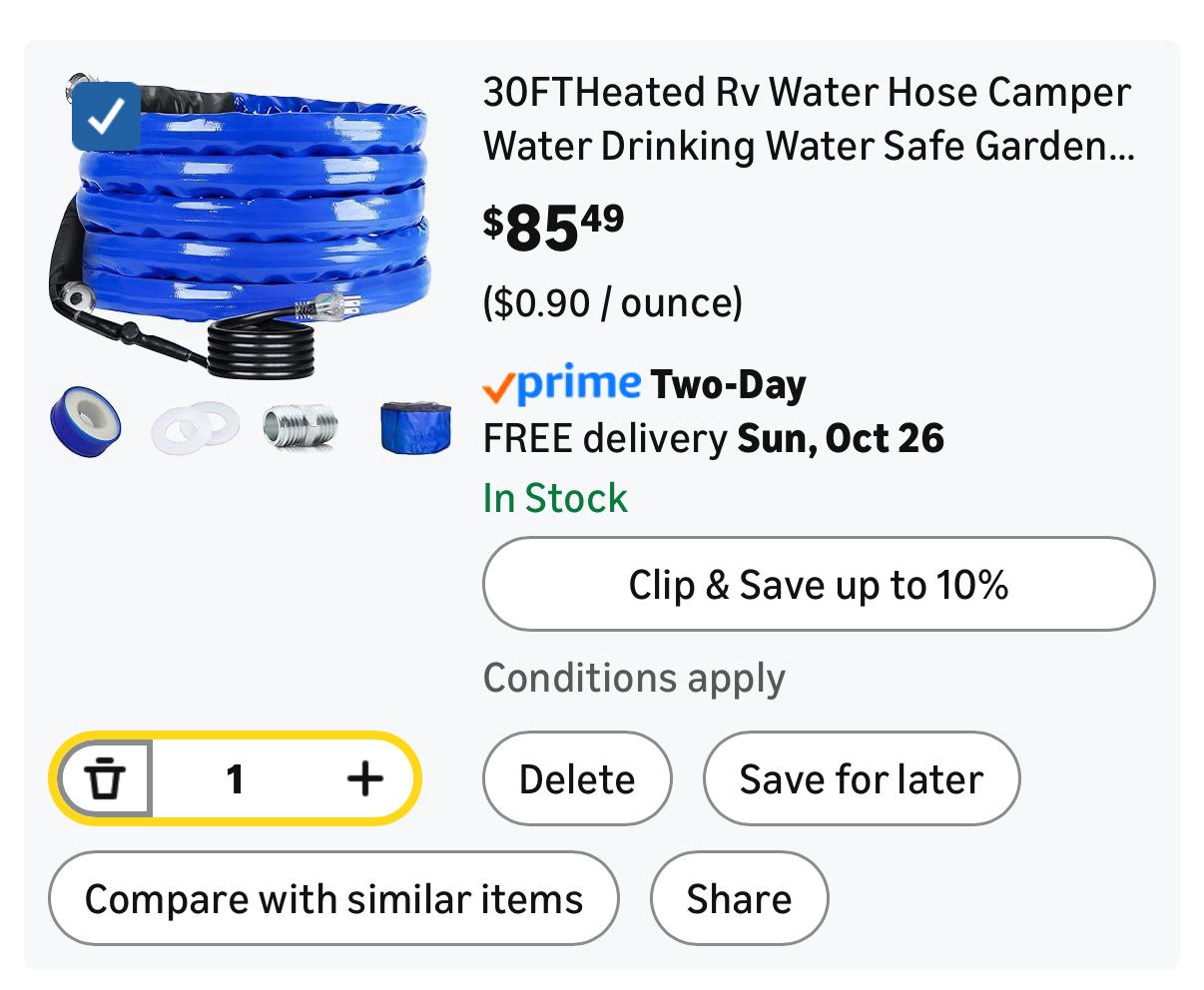Select the metal hose fitting thumbnail
Viewport: 1204px width, 990px height.
click(x=301, y=426)
